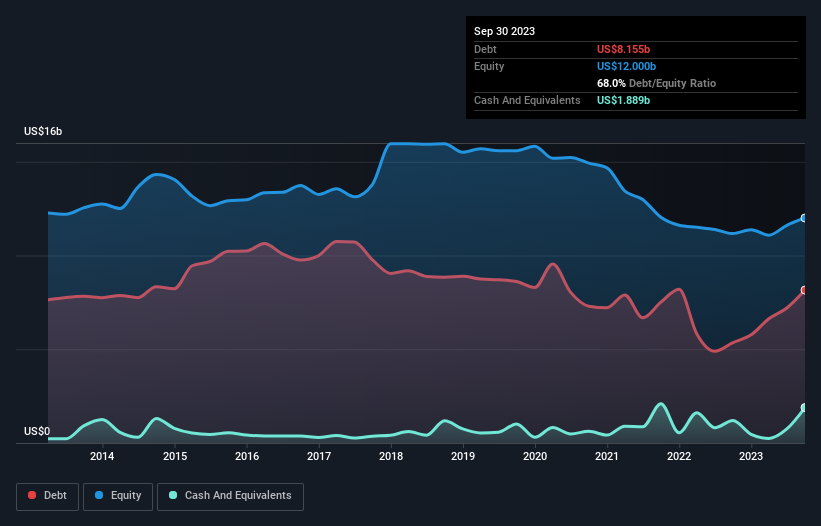Select the 2017 x-axis label
The image size is (821, 526).
319,456
